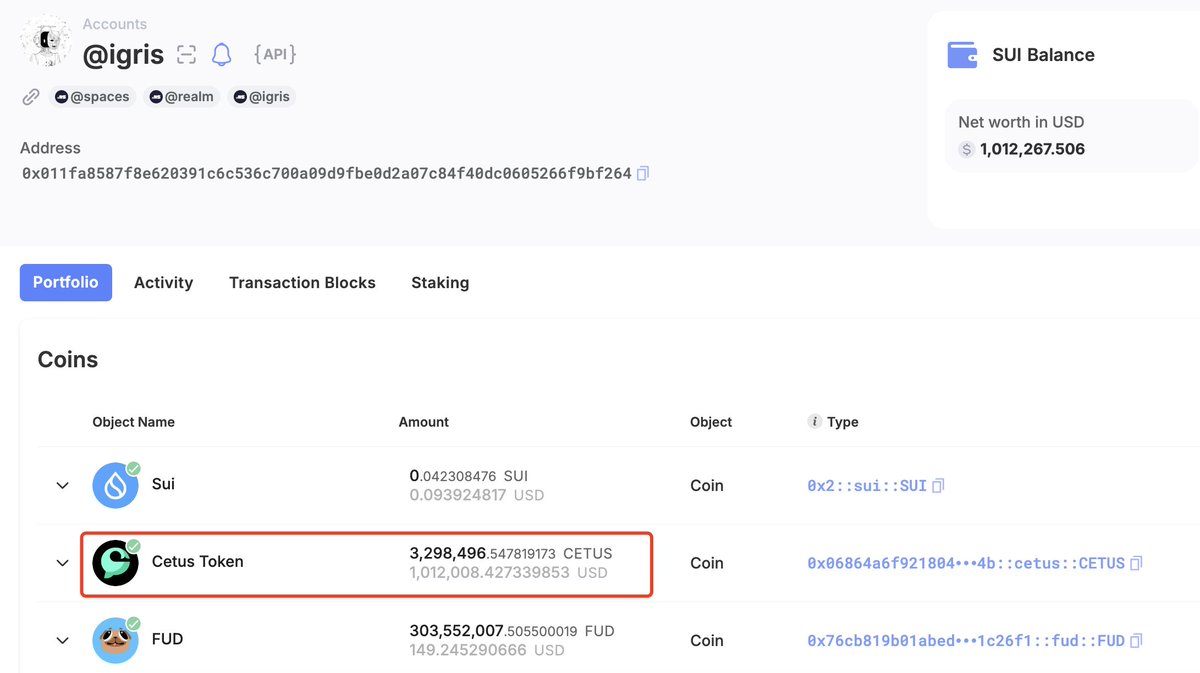Copy the cetus::CETUS type string
The width and height of the screenshot is (1200, 673).
[1136, 564]
